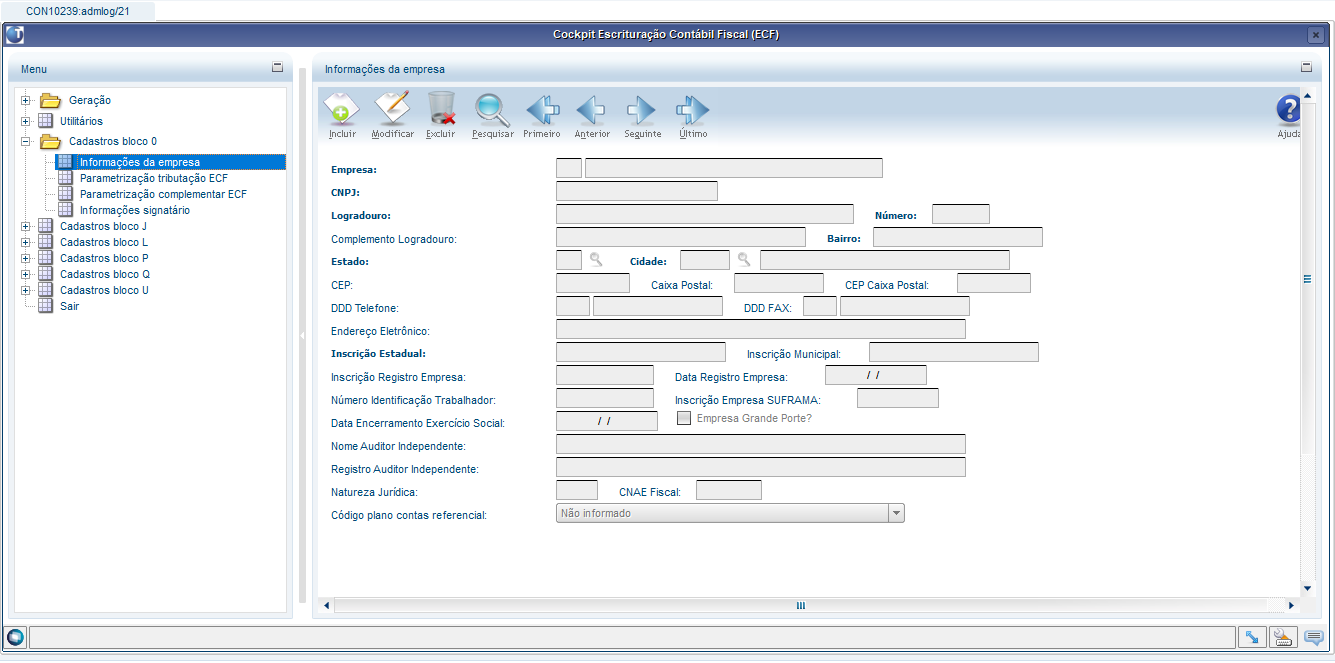Screen dimensions: 1335x663
Task: Toggle Empresa Grande Porte checkbox
Action: pyautogui.click(x=684, y=418)
